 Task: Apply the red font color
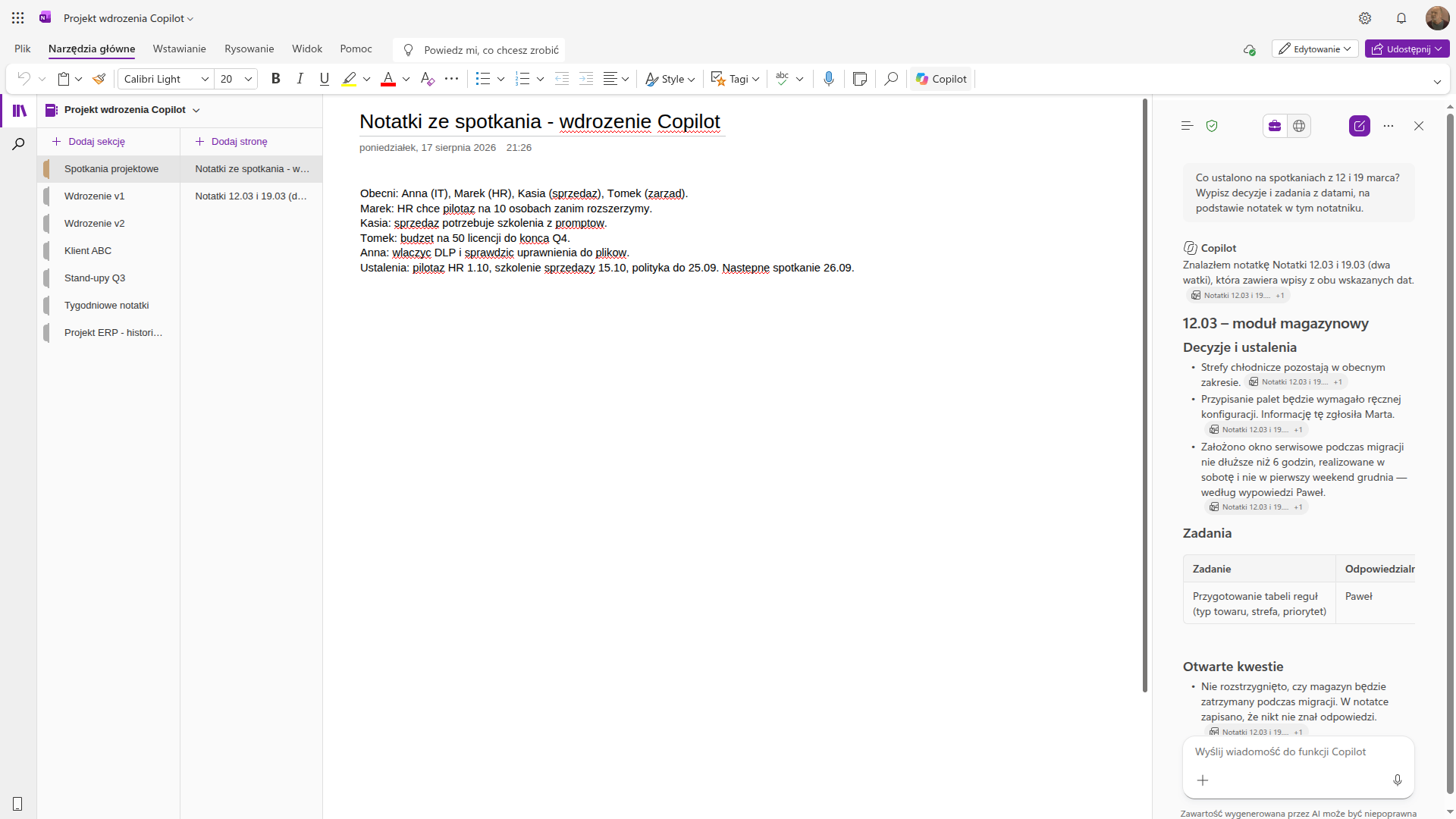pyautogui.click(x=388, y=79)
